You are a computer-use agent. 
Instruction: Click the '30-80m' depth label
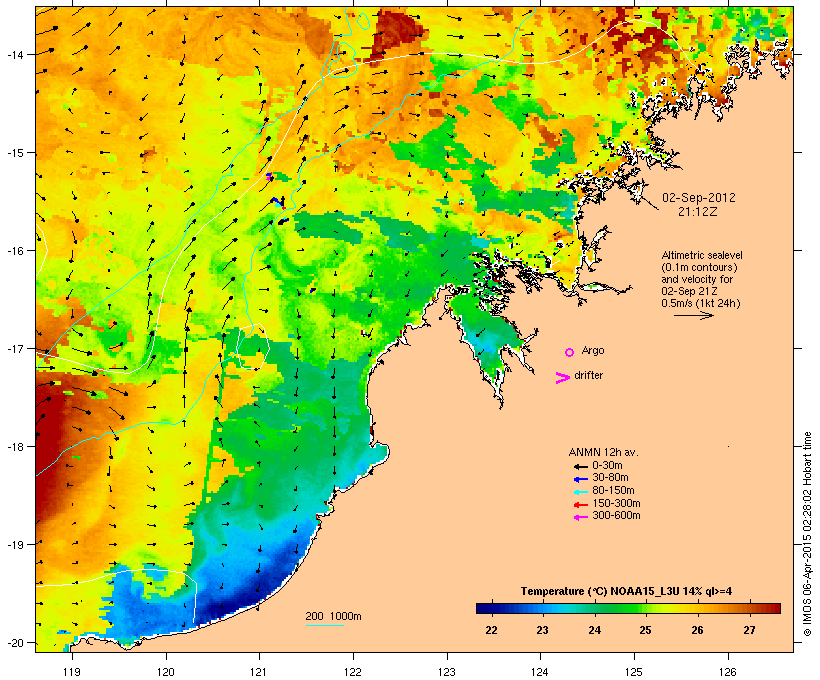tap(610, 478)
